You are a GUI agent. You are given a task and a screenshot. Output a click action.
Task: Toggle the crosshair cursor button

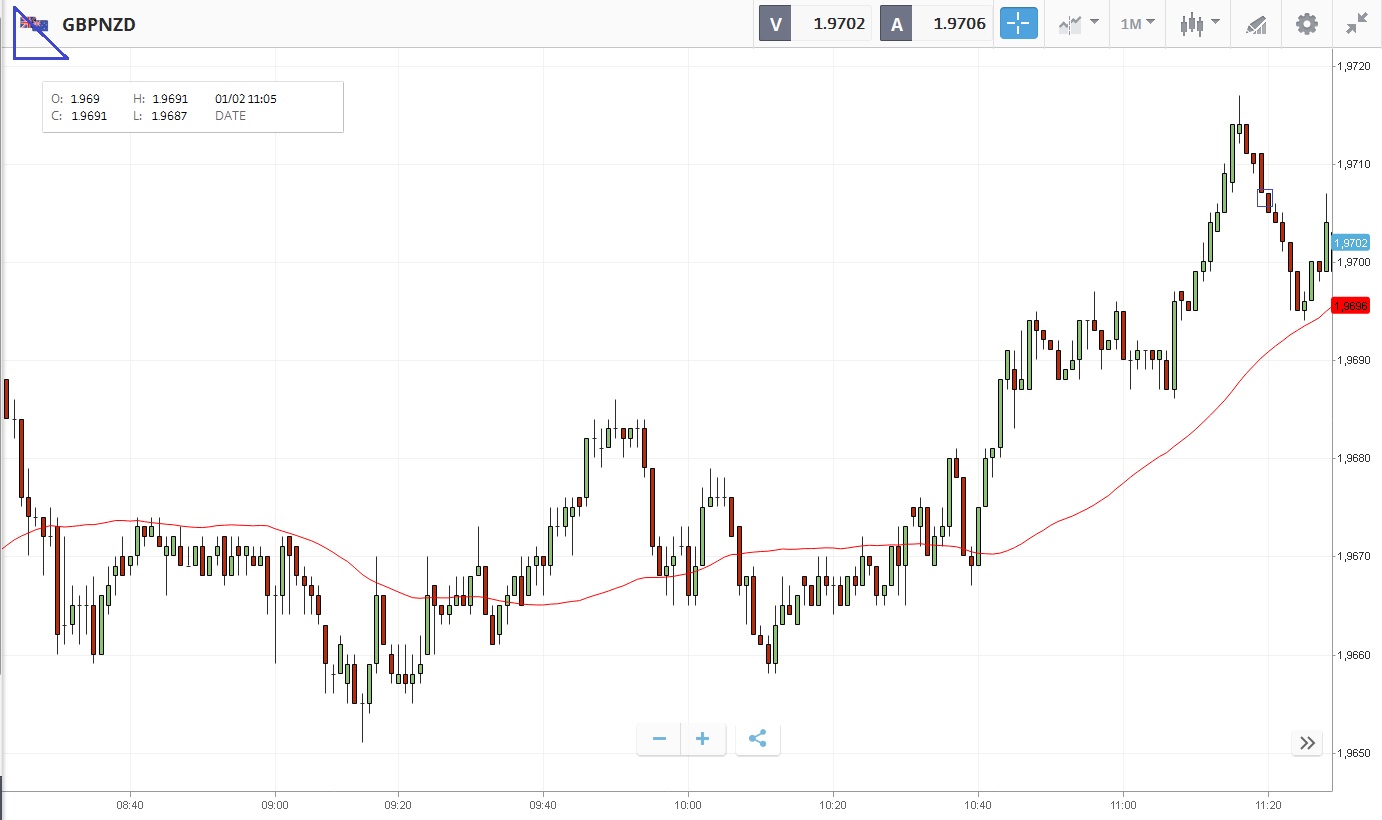[1019, 24]
